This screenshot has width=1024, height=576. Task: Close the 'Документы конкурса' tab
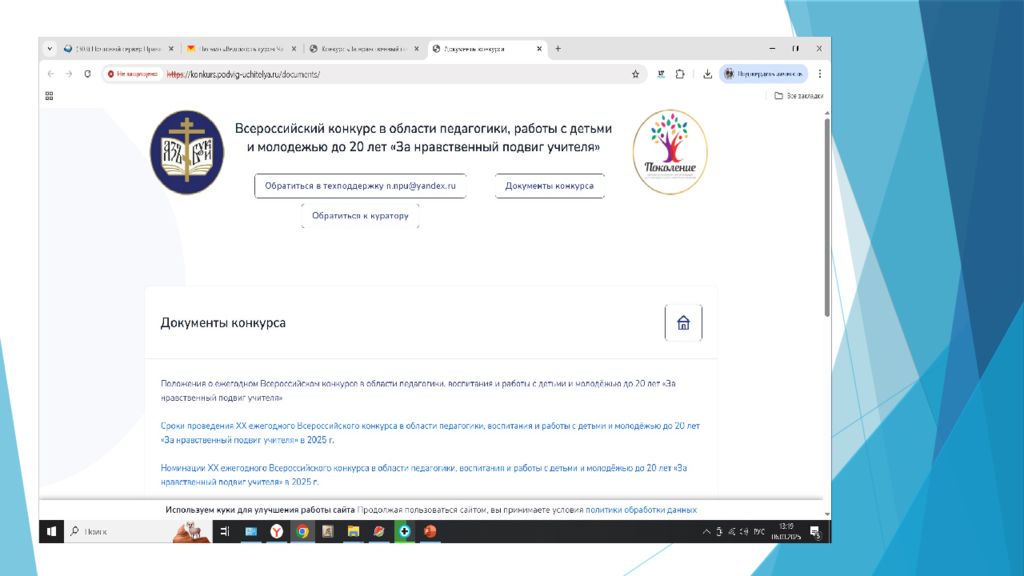coord(539,49)
